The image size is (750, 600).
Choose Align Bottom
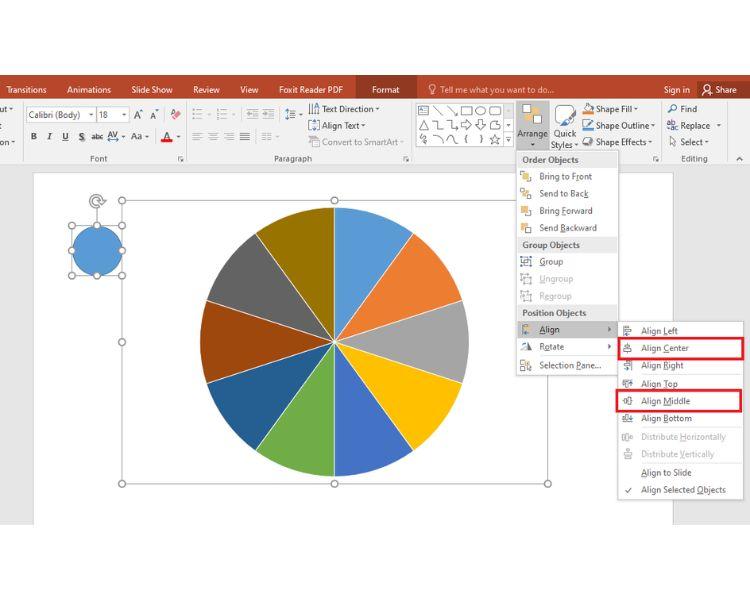(x=681, y=419)
